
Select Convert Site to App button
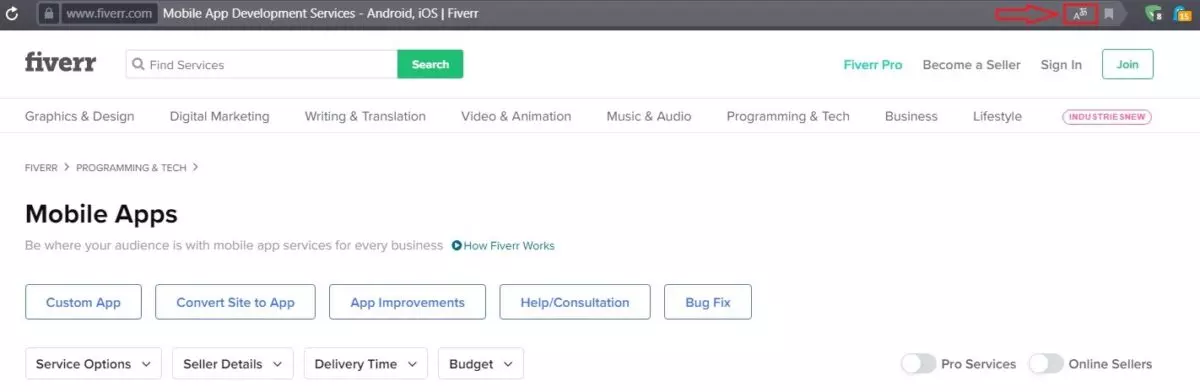tap(235, 302)
